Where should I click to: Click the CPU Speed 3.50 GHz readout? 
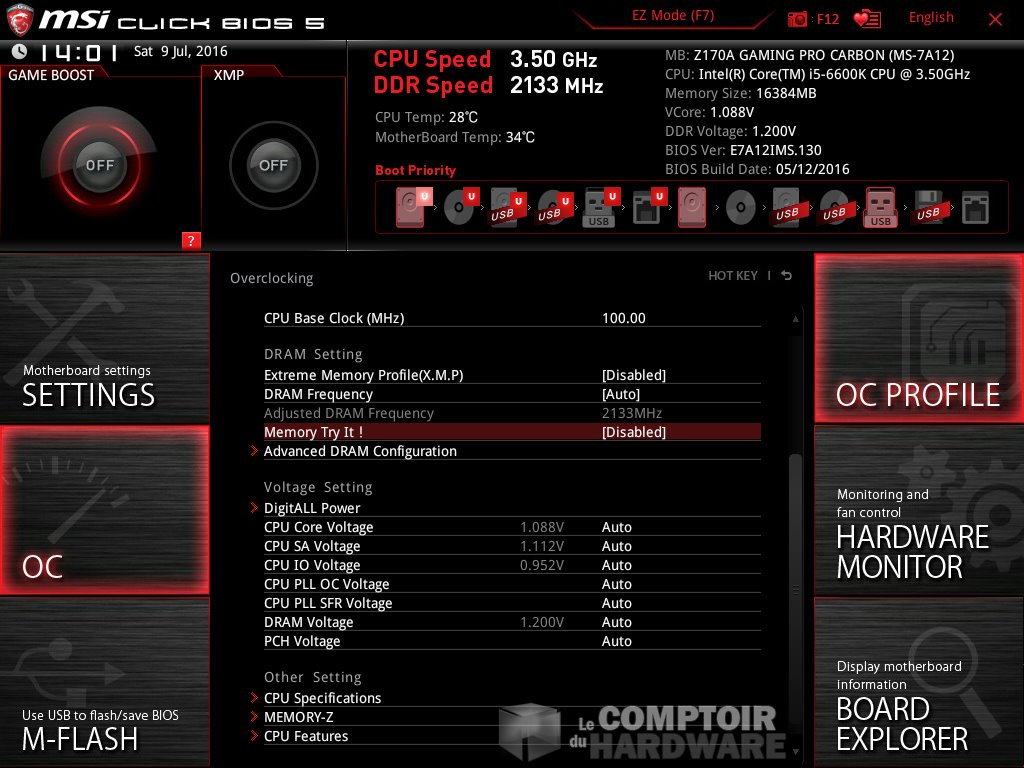coord(485,59)
